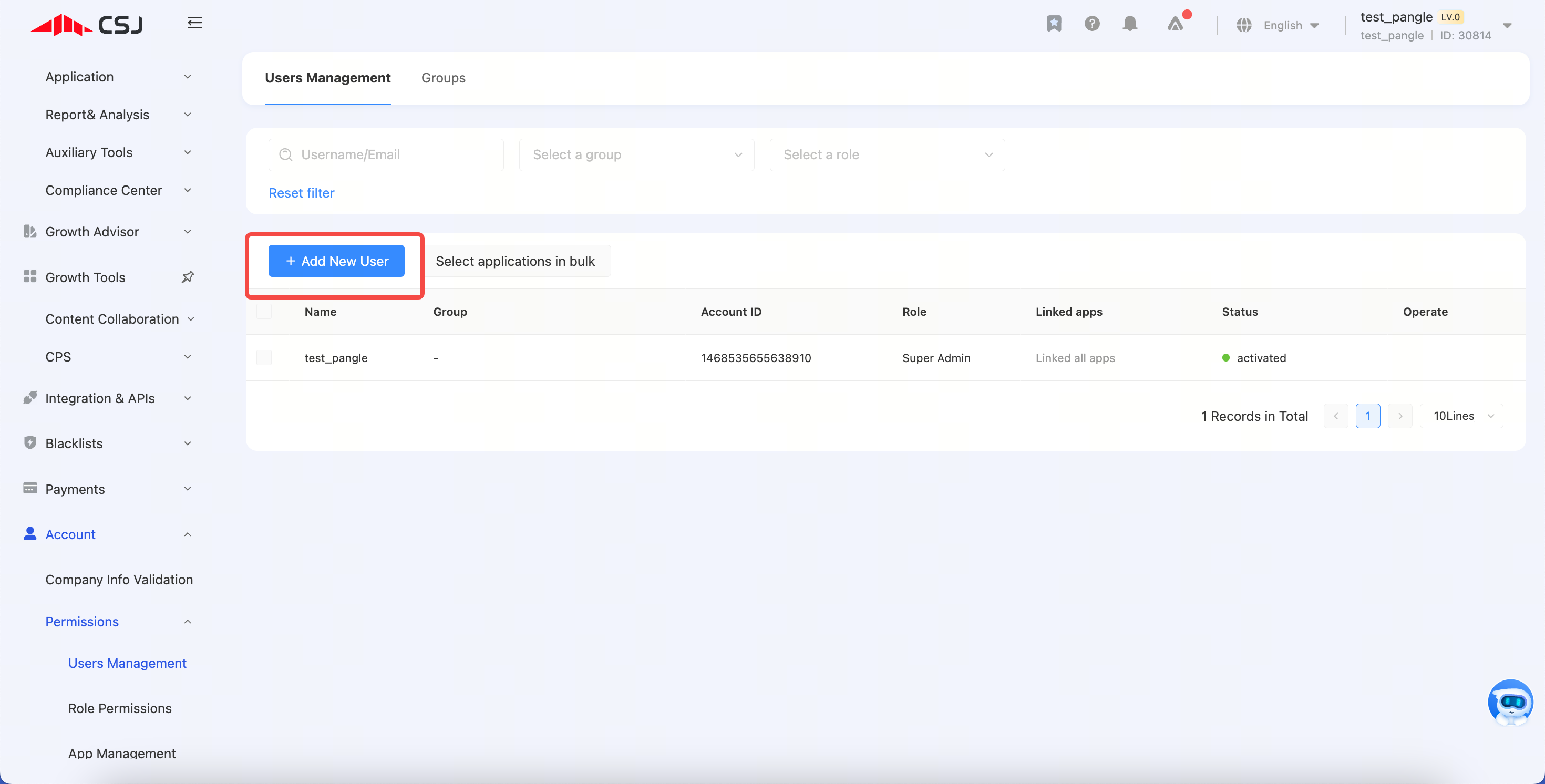Click the Growth Advisor sidebar icon
Screen dimensions: 1545x784
[30, 231]
